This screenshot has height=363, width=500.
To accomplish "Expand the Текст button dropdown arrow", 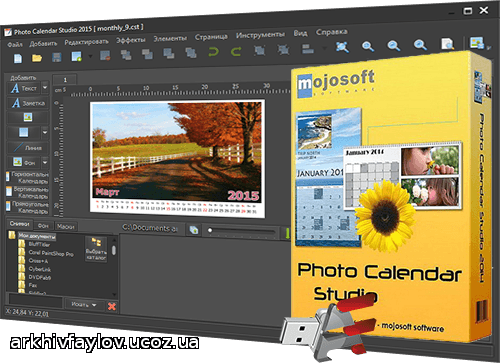I will 45,88.
